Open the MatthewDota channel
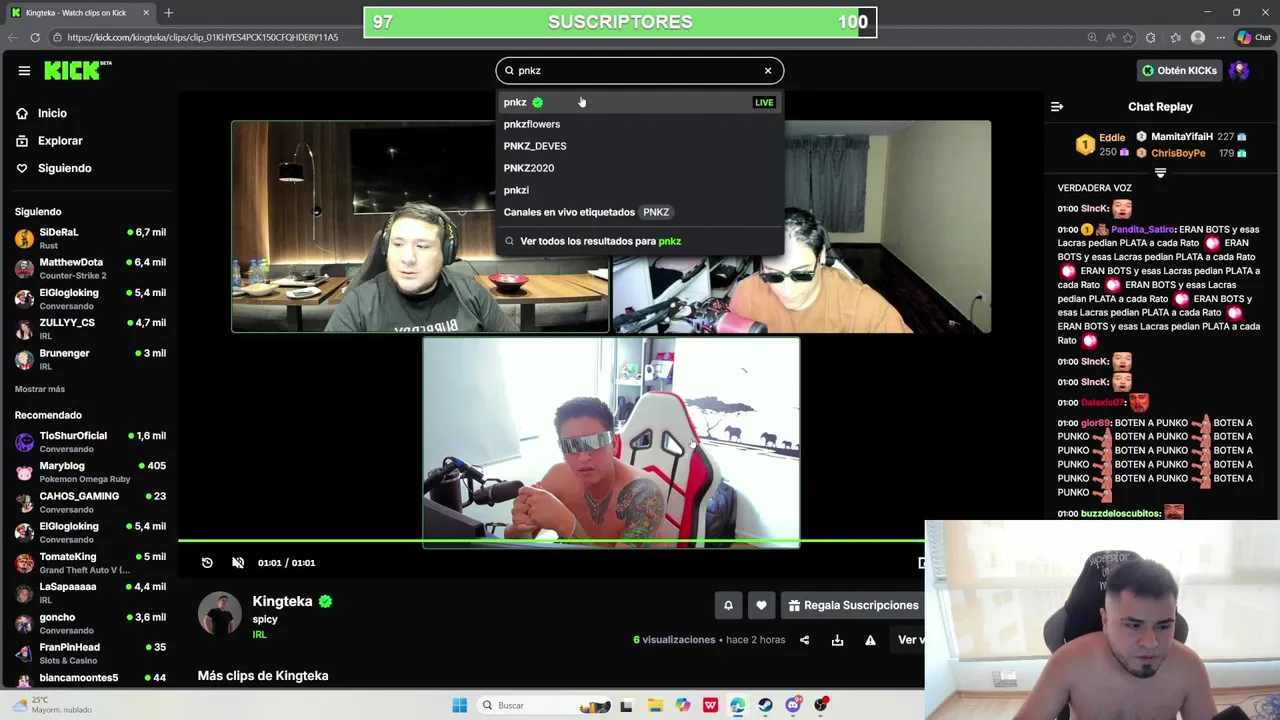Image resolution: width=1280 pixels, height=720 pixels. (90, 268)
